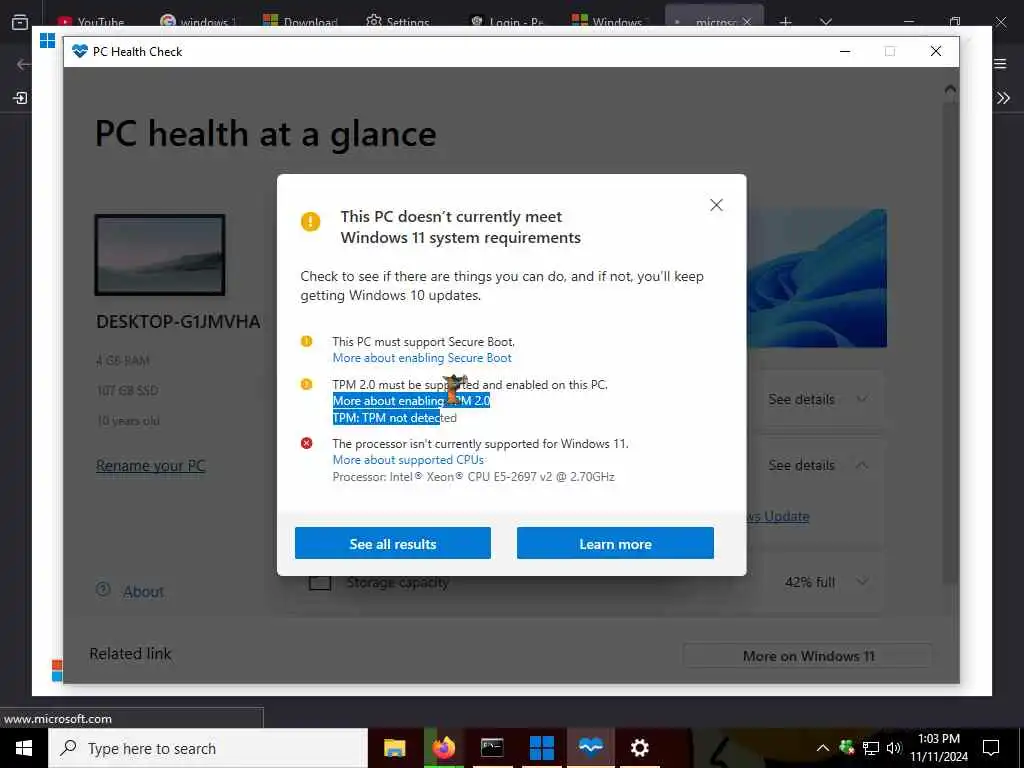Open the Command Prompt taskbar icon
1024x768 pixels.
[492, 748]
